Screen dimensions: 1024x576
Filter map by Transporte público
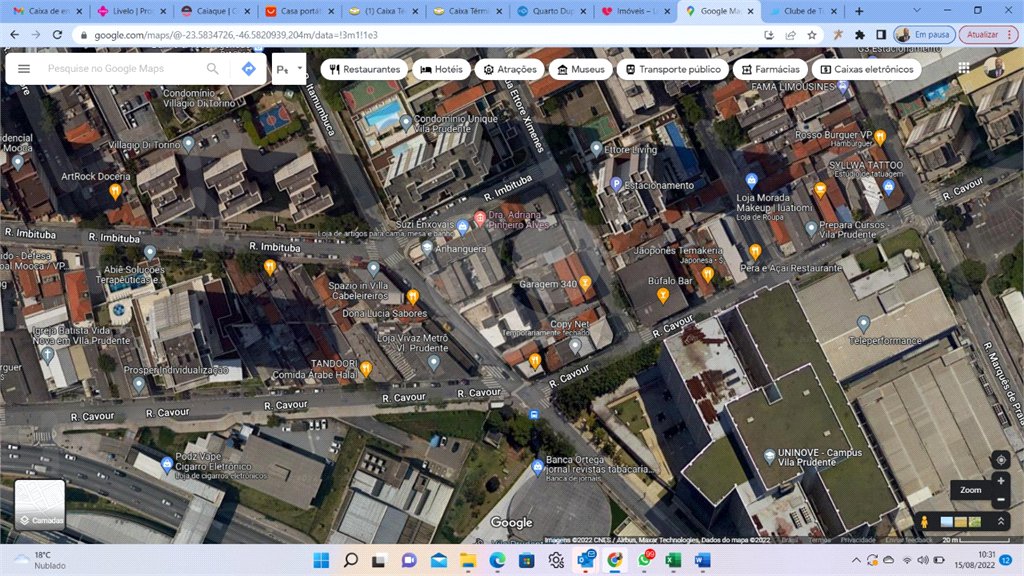tap(673, 69)
